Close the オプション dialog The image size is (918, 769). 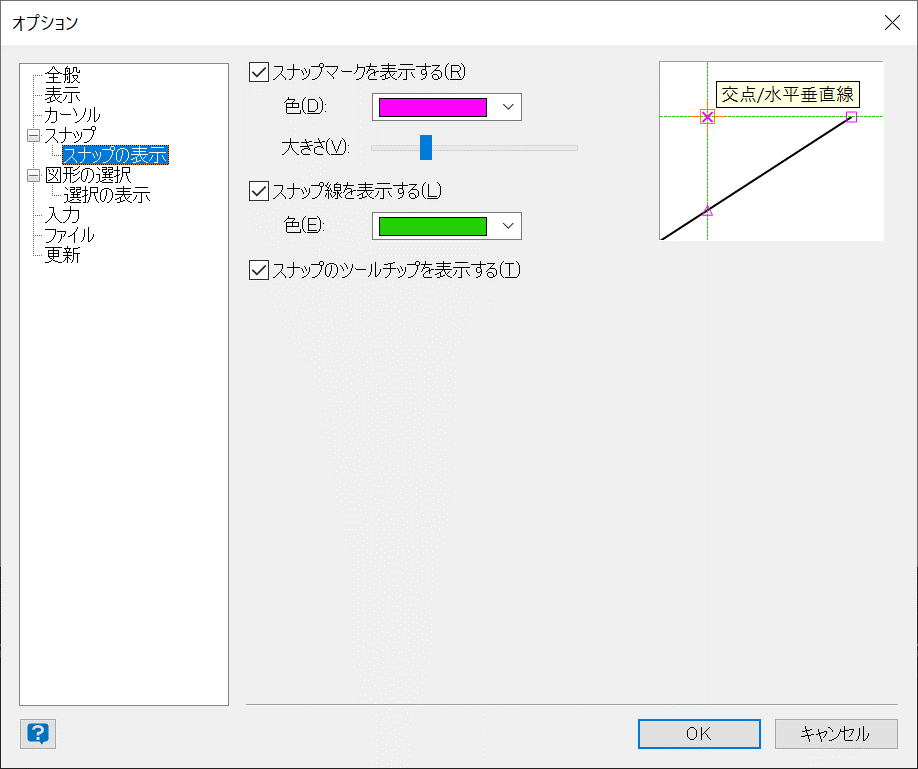point(892,23)
